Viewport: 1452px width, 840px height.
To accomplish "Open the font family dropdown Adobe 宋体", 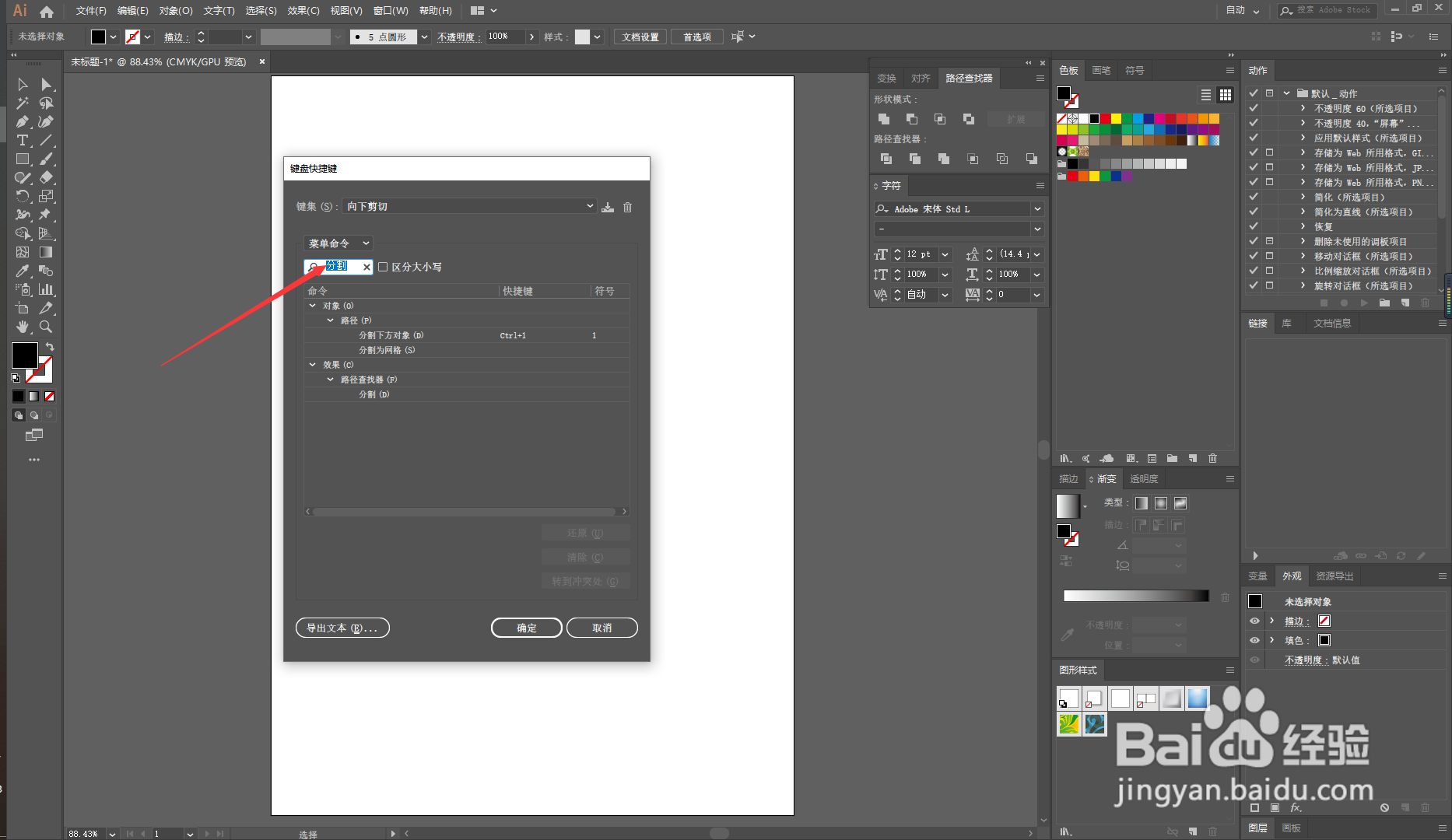I will 1037,209.
